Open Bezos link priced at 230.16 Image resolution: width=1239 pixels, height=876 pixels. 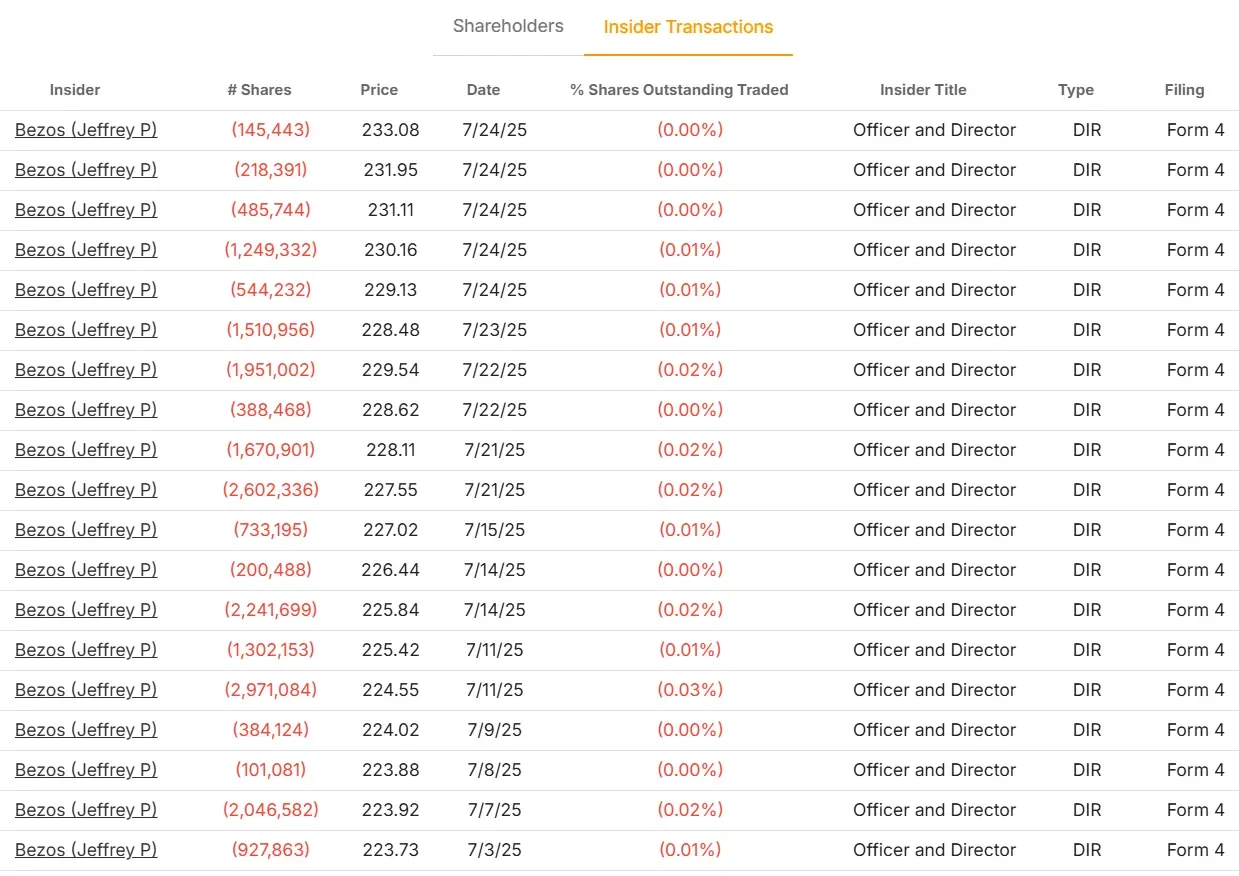(86, 250)
